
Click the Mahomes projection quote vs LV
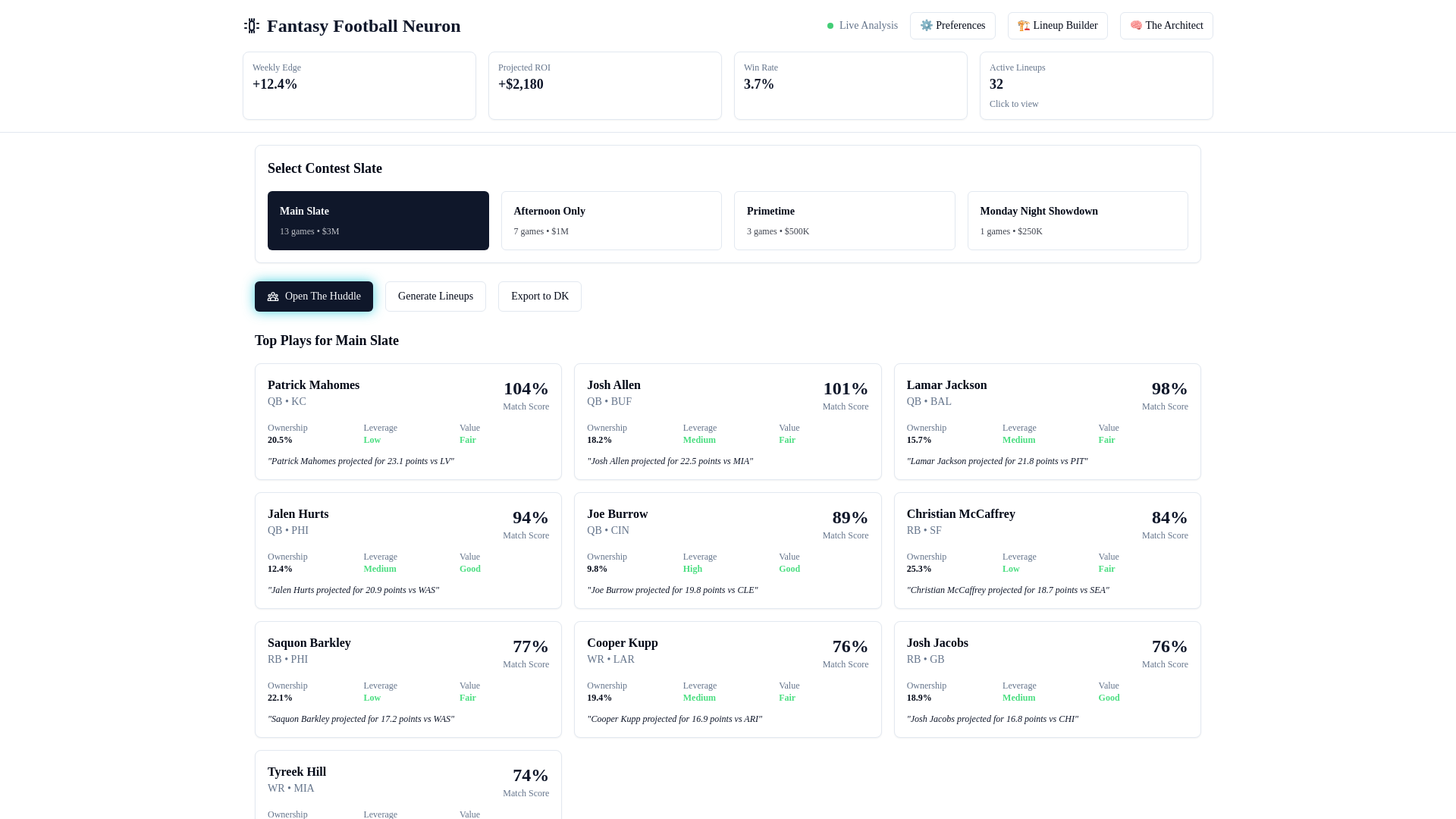(x=361, y=461)
